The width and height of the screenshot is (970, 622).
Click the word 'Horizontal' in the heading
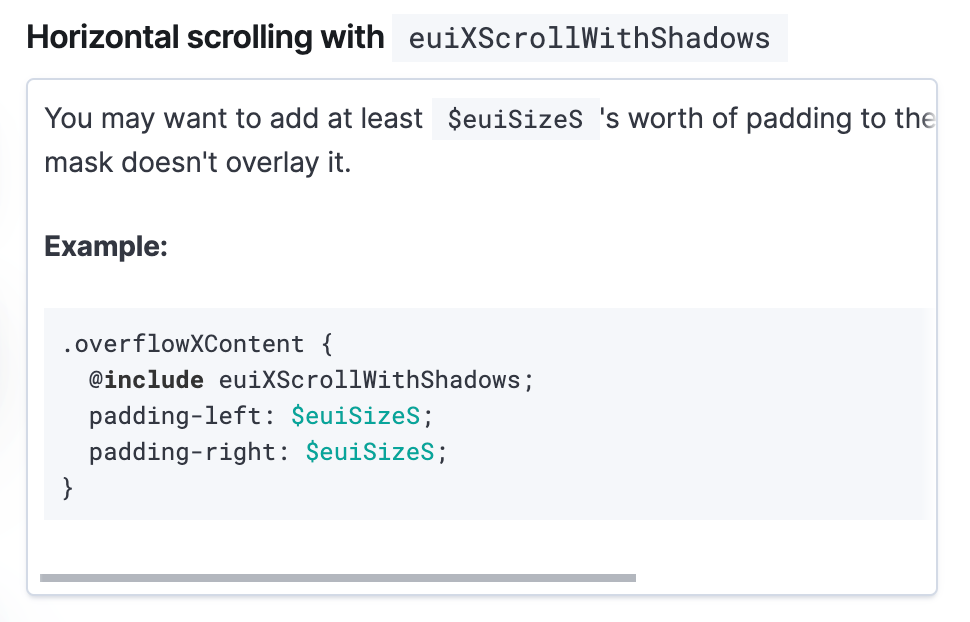[103, 37]
